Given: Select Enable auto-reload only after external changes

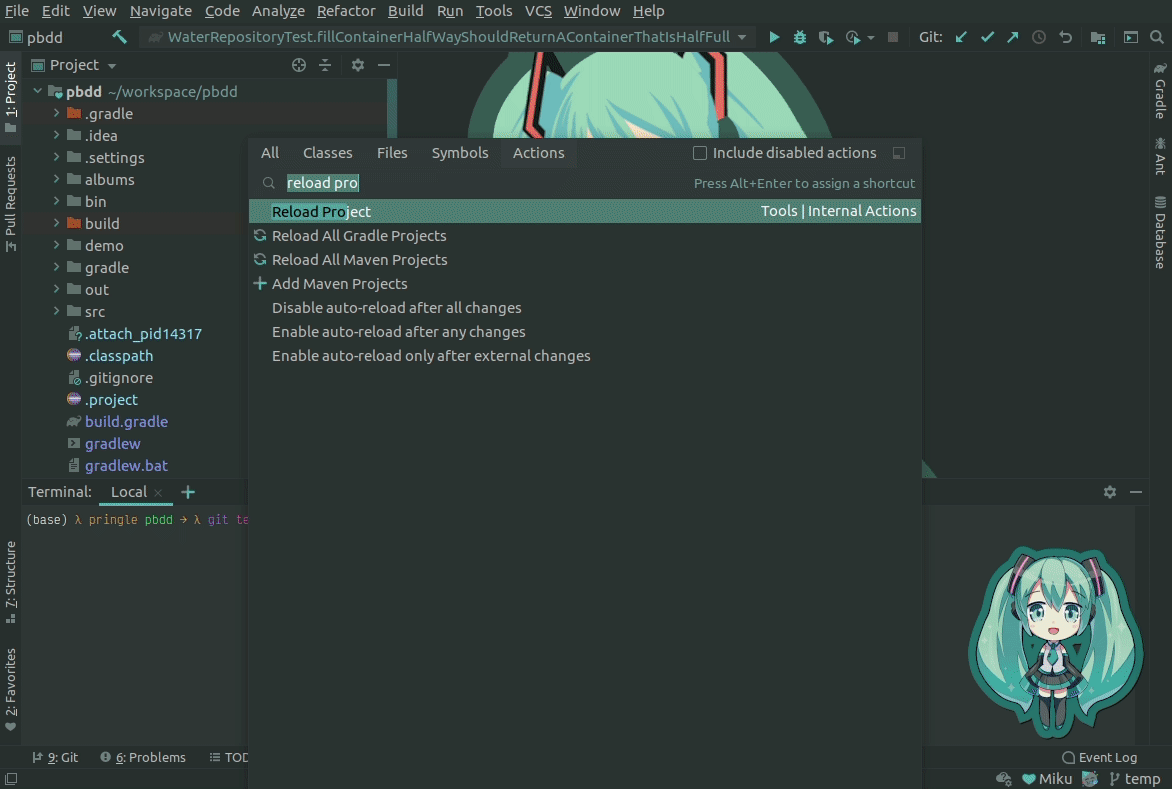Looking at the screenshot, I should click(x=585, y=356).
